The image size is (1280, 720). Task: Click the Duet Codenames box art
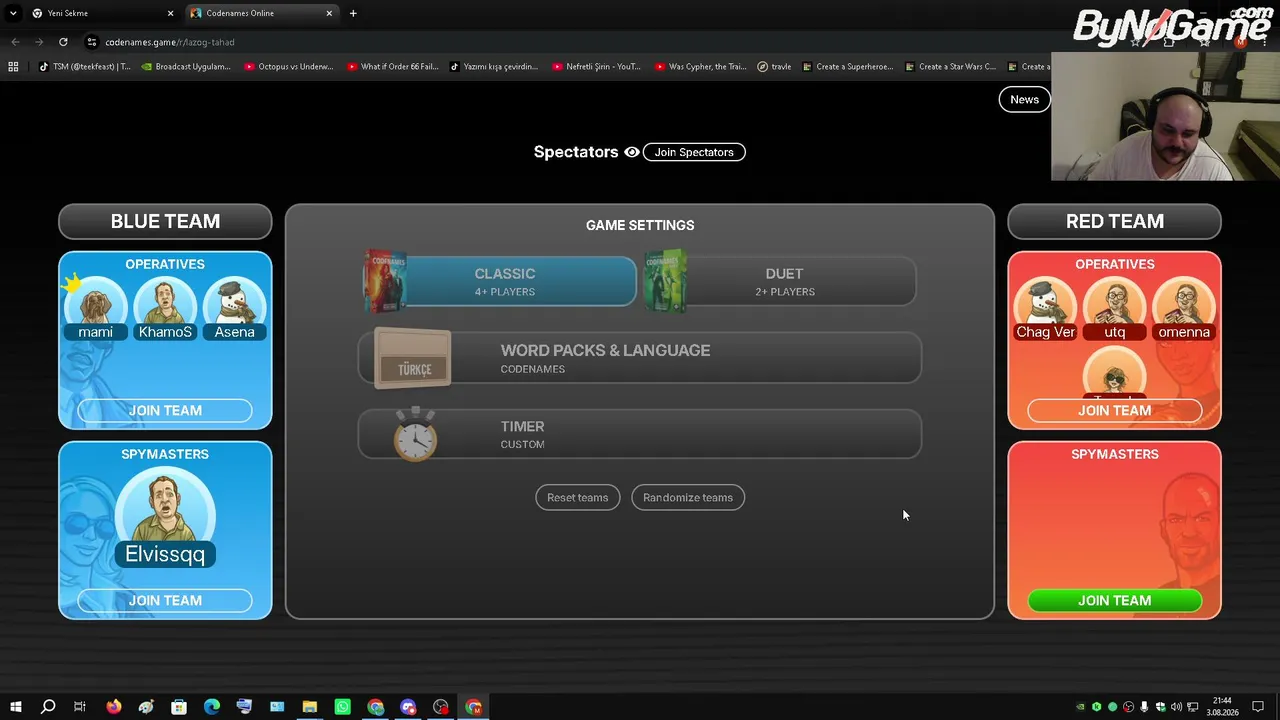pyautogui.click(x=665, y=281)
